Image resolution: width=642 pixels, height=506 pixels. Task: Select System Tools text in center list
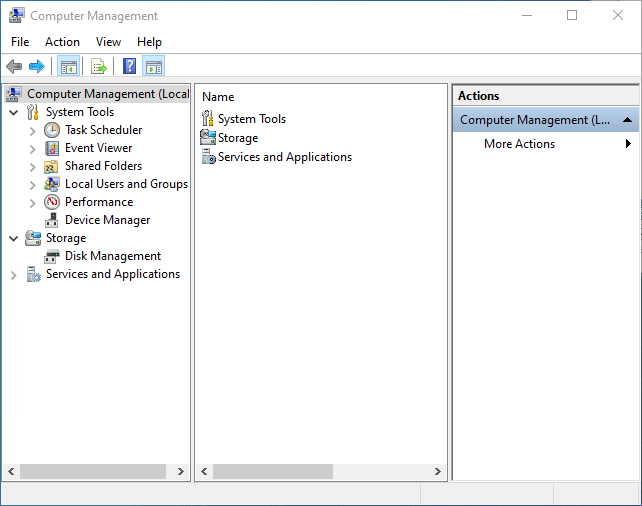252,119
